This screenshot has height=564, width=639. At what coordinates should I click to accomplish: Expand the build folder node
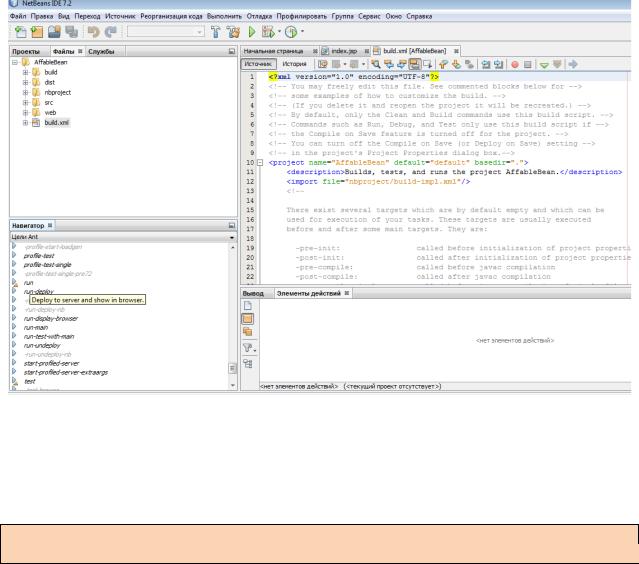pyautogui.click(x=25, y=73)
